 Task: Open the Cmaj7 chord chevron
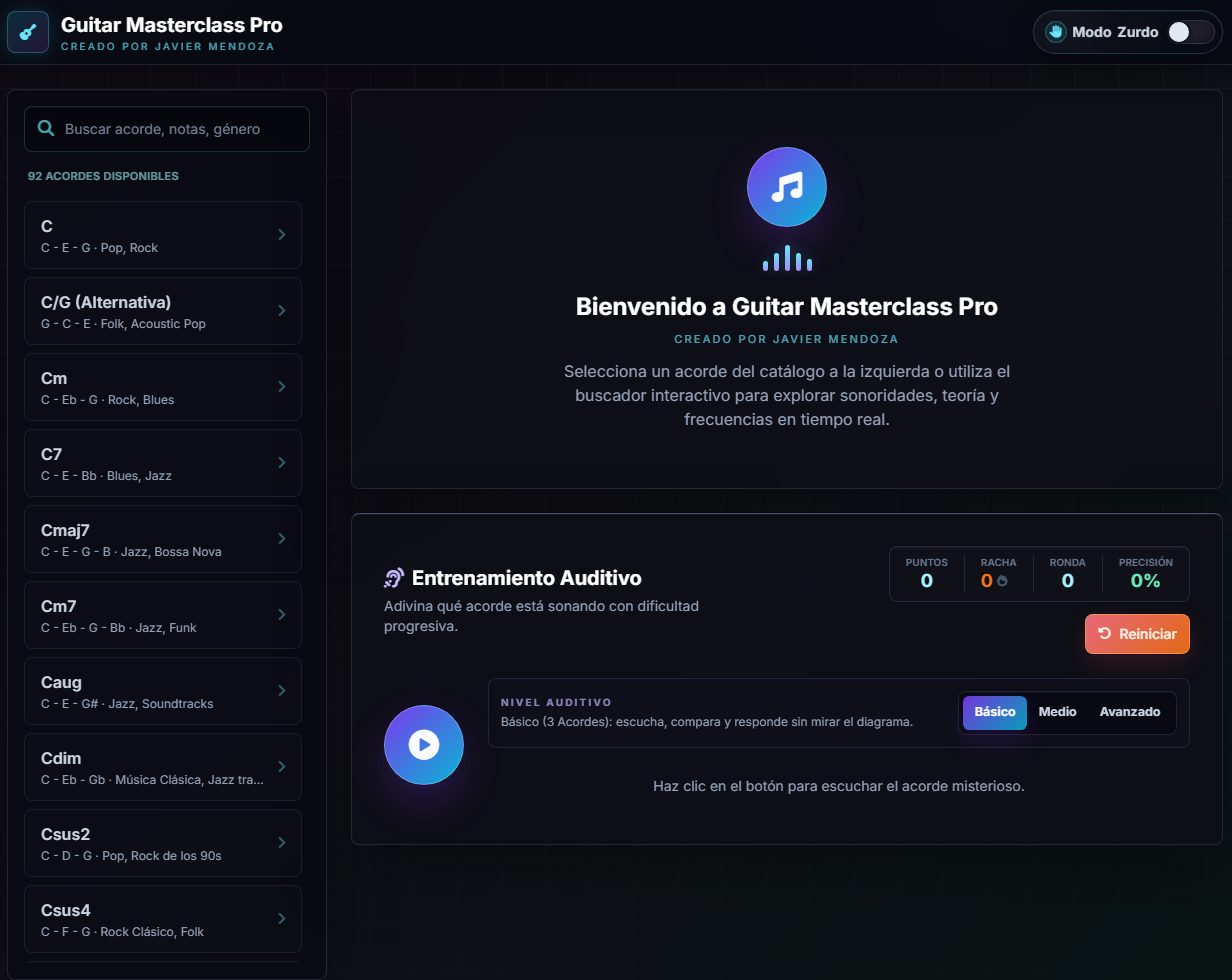pos(282,538)
